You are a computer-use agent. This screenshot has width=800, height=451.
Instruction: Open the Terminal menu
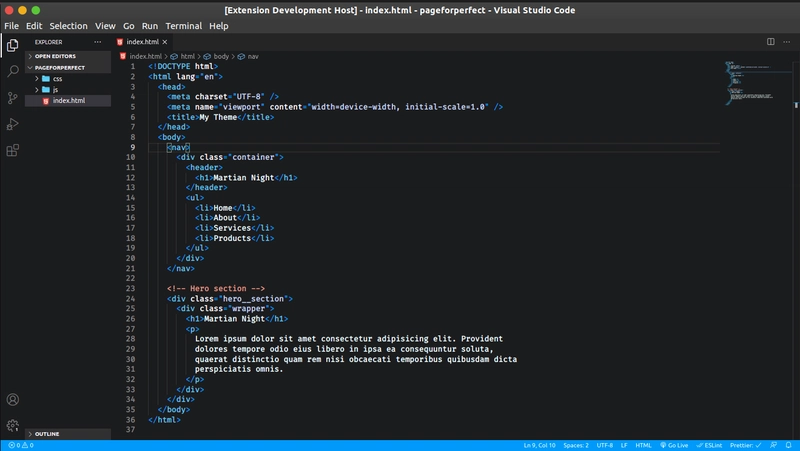click(x=184, y=26)
